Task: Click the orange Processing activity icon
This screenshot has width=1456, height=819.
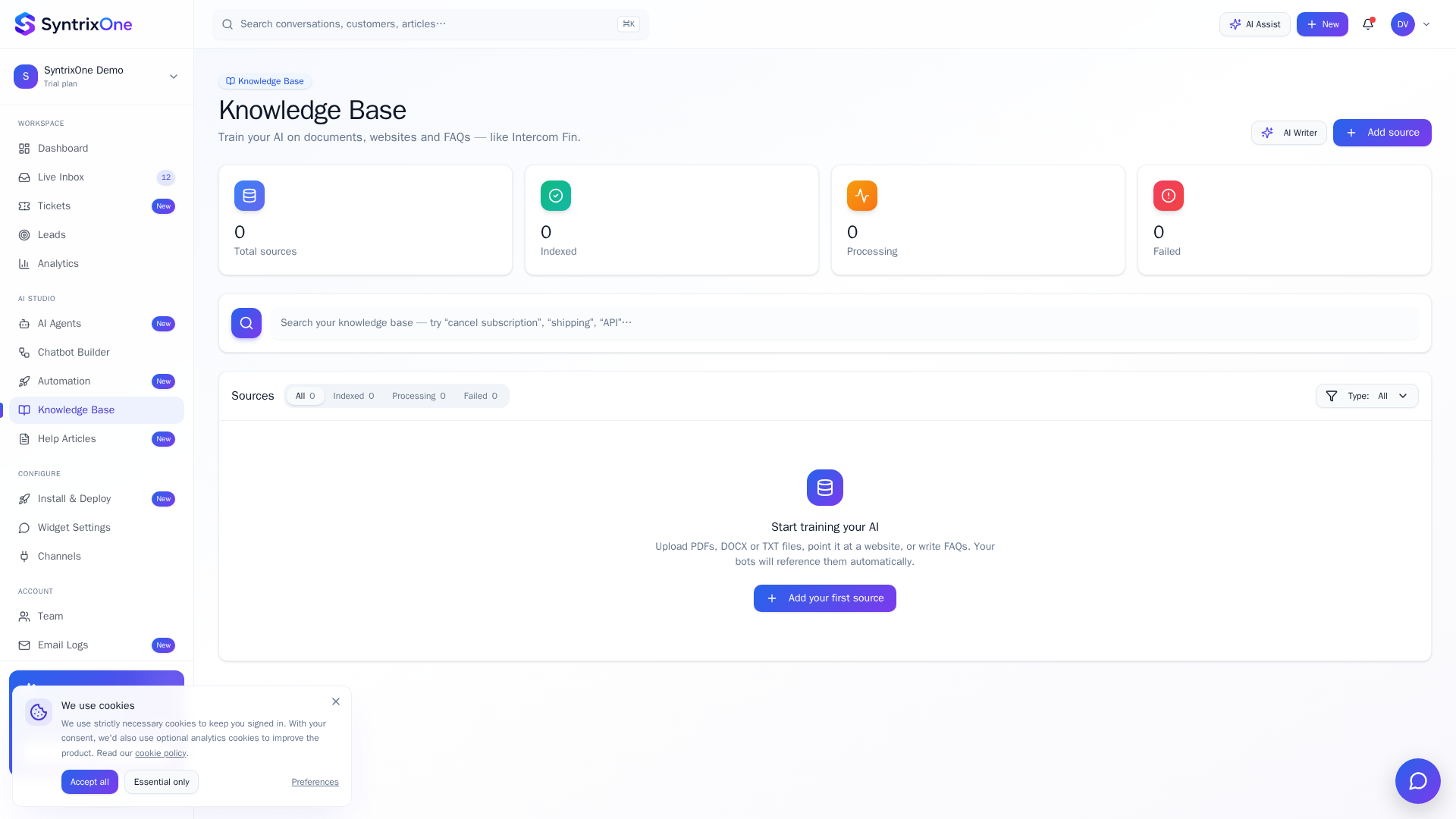Action: pyautogui.click(x=862, y=196)
